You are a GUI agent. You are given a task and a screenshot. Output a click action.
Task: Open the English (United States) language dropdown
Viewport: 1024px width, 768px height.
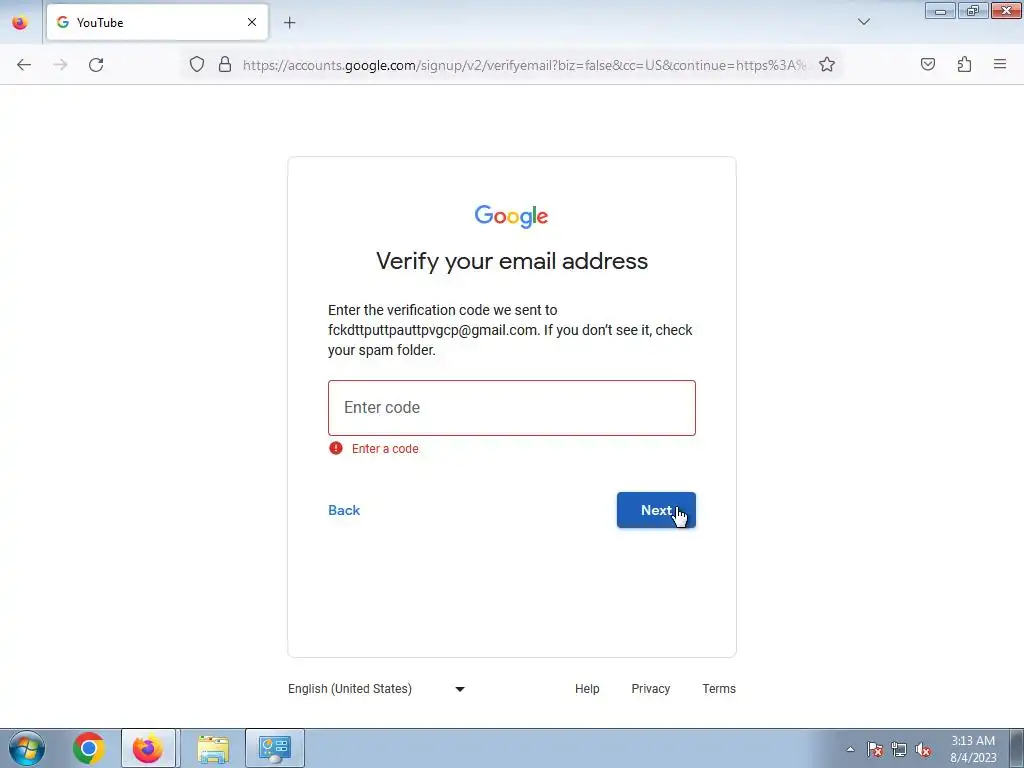pos(376,689)
